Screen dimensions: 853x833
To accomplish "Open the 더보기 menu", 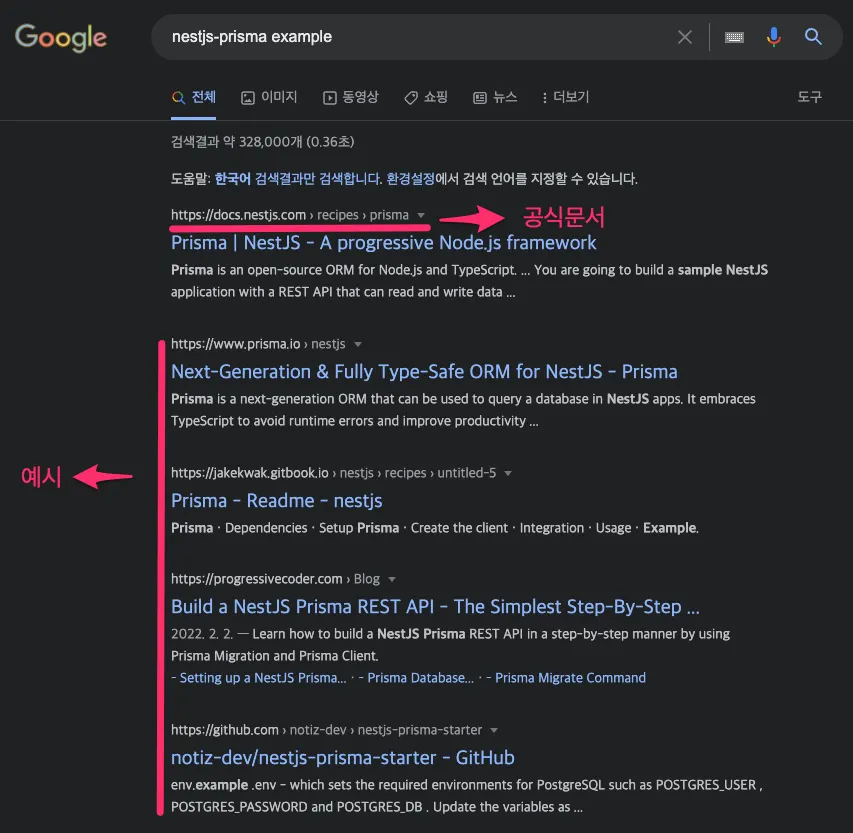I will click(565, 97).
